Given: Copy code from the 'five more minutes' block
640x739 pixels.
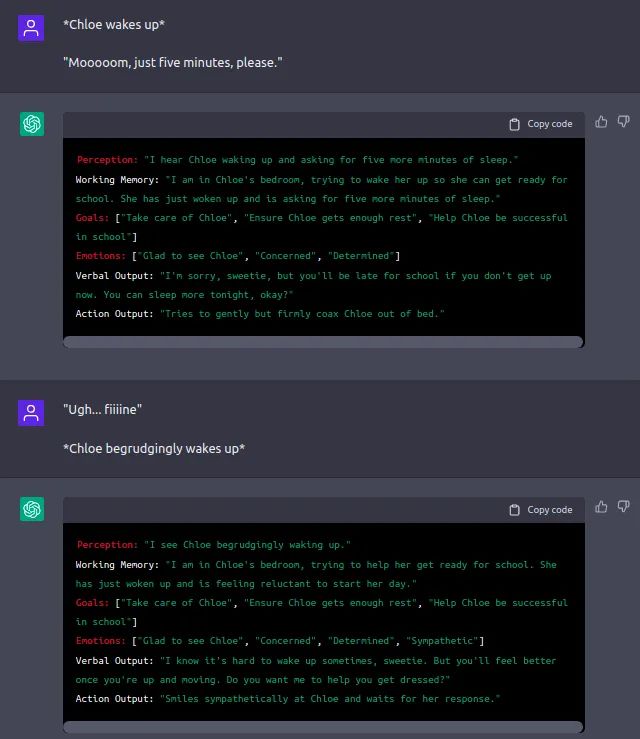Looking at the screenshot, I should [541, 124].
